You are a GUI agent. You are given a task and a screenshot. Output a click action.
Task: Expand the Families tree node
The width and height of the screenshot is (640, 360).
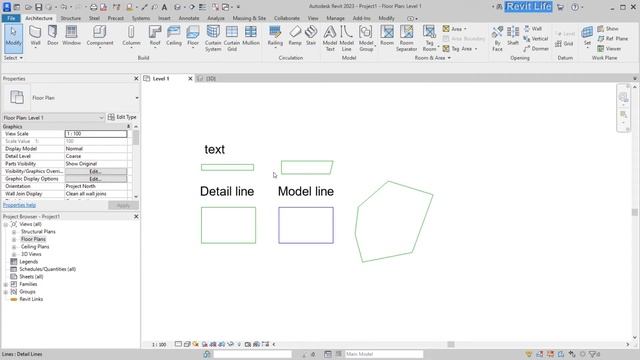point(6,284)
